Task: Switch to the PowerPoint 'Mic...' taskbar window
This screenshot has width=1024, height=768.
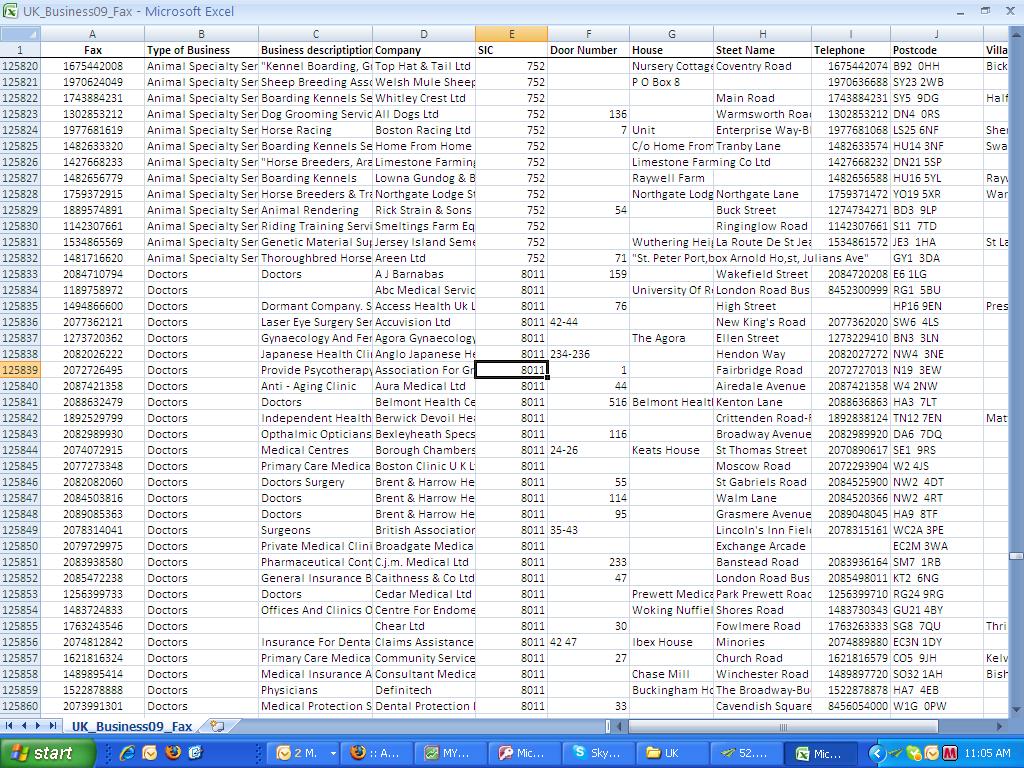Action: point(524,753)
